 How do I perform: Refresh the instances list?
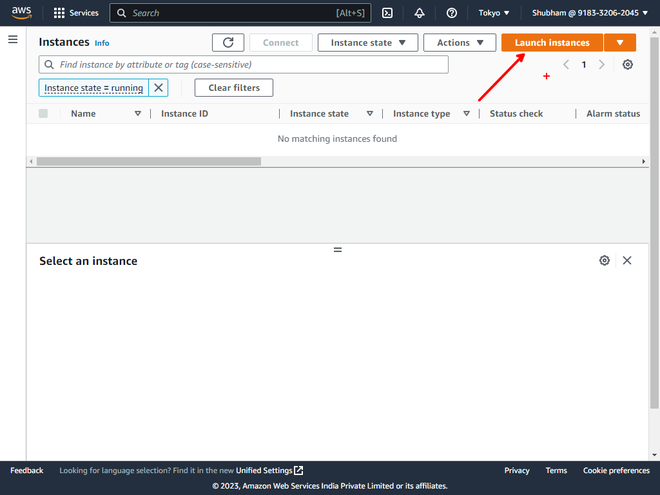coord(228,43)
